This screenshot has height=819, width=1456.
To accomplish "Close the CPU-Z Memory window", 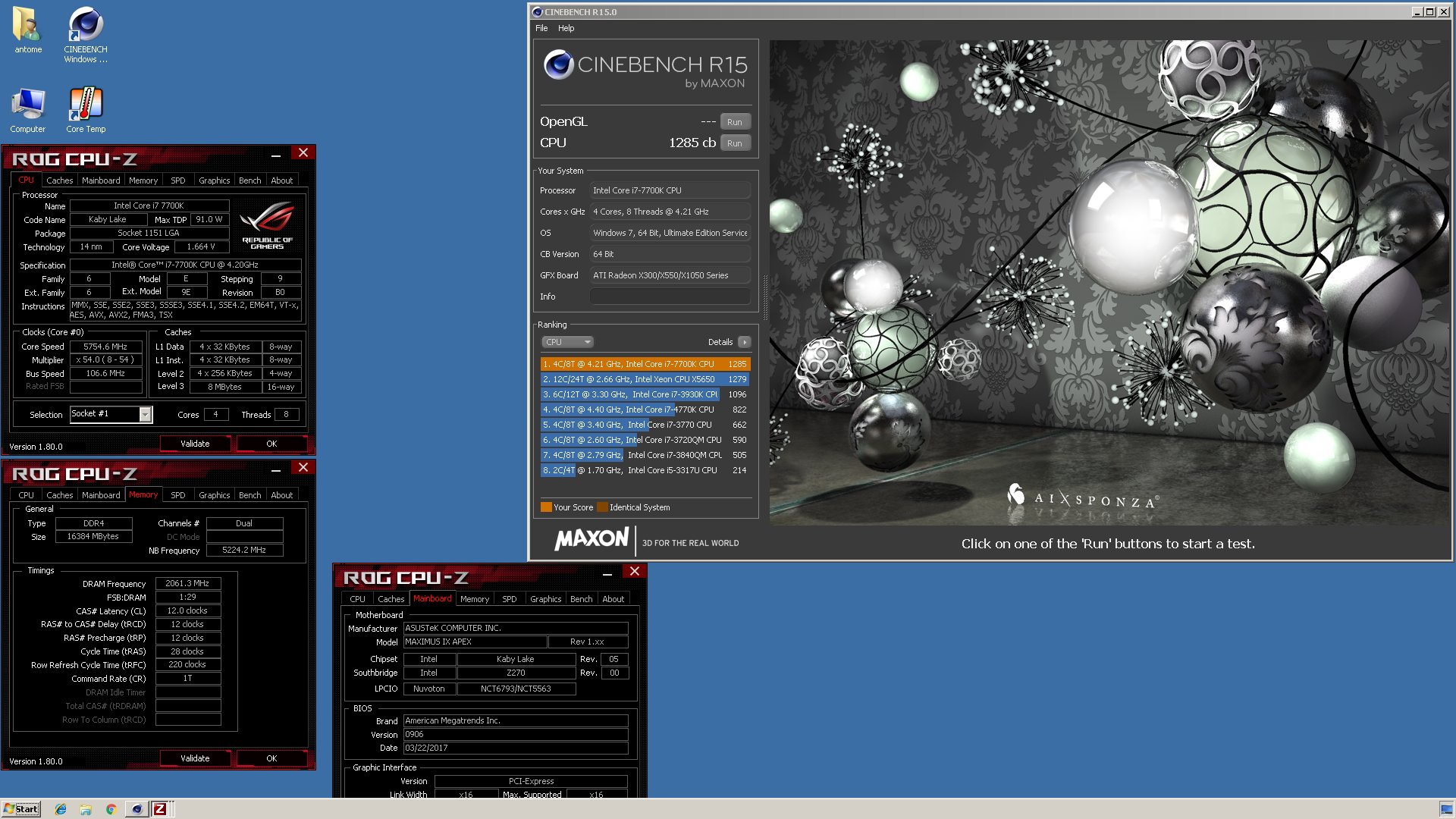I will pos(303,467).
